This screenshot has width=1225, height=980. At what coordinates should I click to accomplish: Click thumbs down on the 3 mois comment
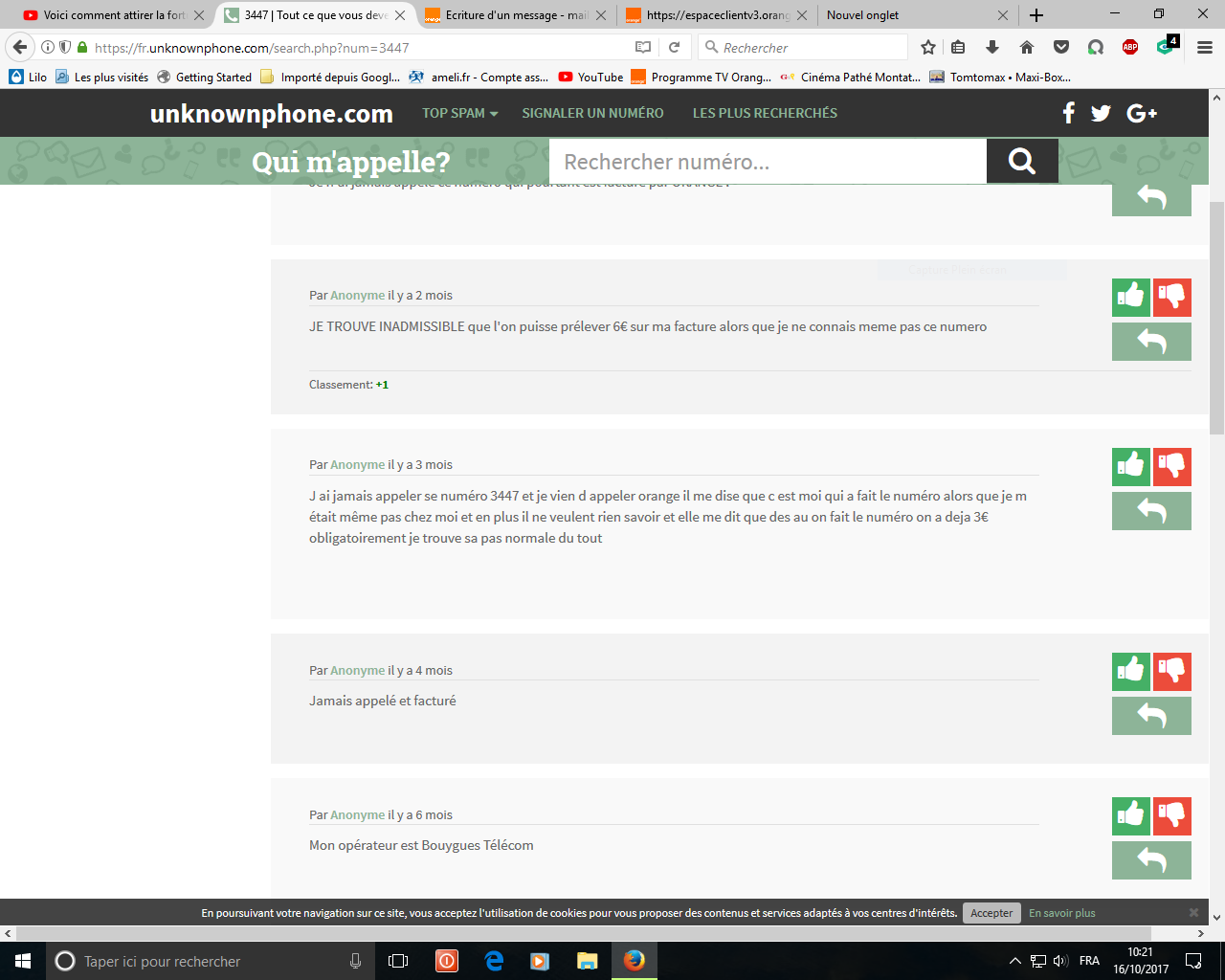click(1172, 467)
